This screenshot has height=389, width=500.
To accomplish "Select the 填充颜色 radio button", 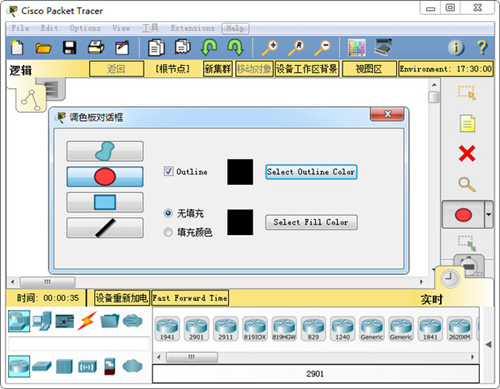I will tap(168, 232).
